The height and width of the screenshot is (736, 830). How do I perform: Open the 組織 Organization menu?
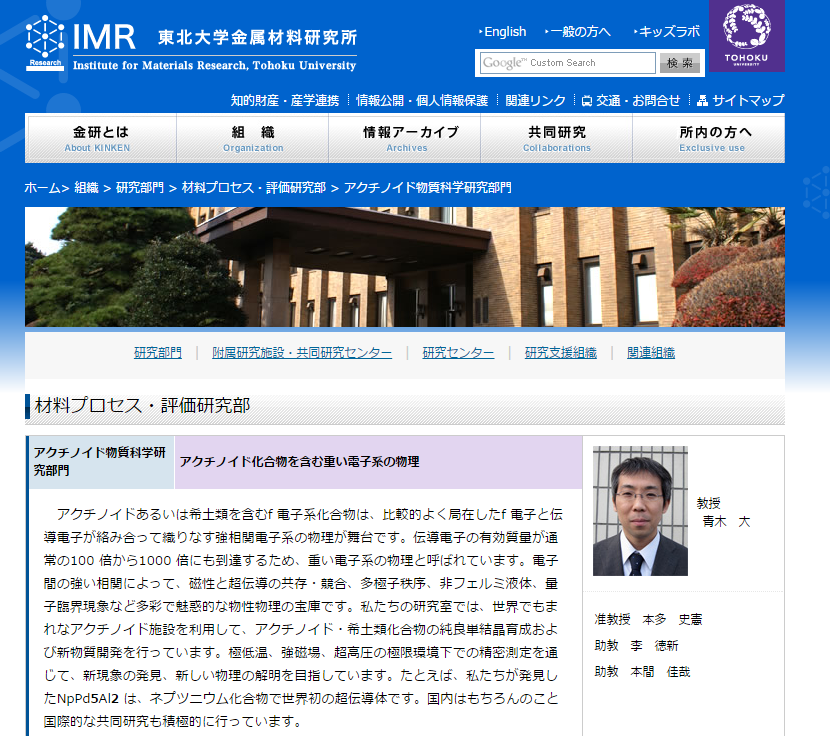pyautogui.click(x=253, y=138)
